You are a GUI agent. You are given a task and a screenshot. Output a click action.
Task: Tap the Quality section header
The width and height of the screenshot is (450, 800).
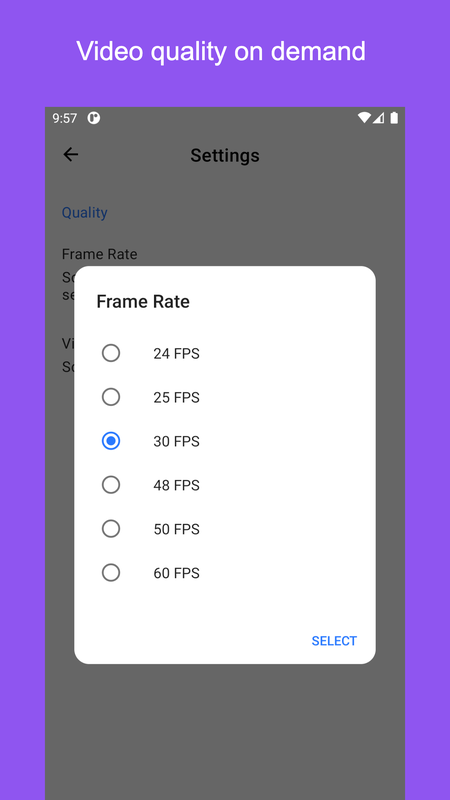(x=85, y=212)
